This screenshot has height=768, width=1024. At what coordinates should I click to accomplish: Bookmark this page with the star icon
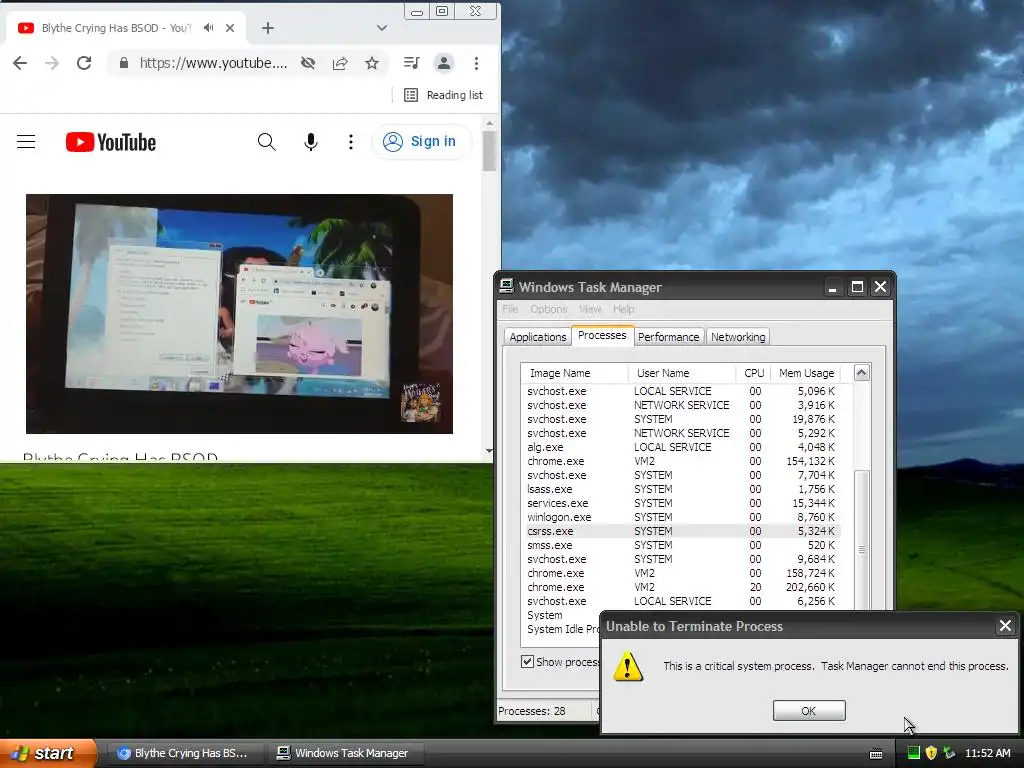[x=372, y=63]
